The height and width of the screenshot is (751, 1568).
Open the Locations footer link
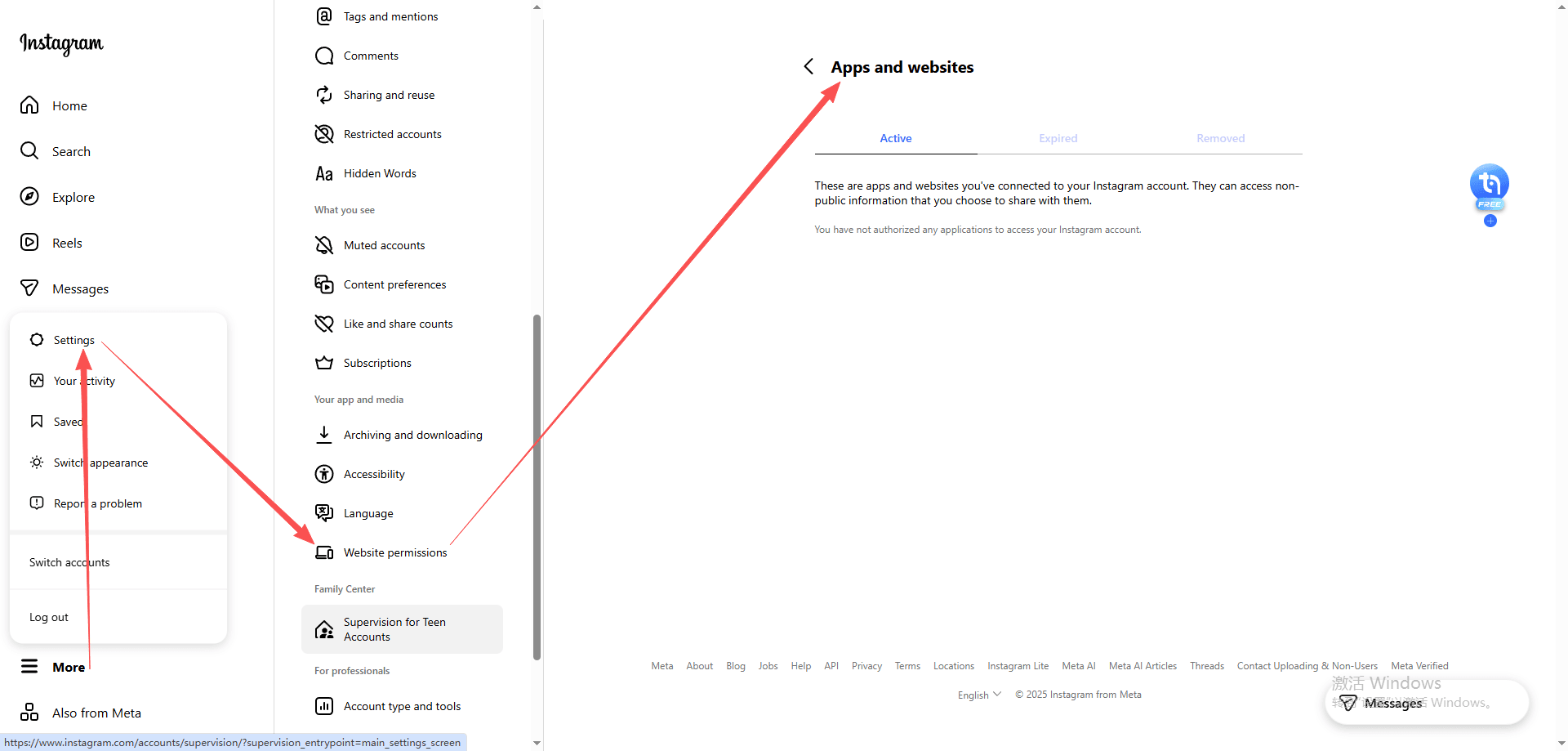(x=954, y=666)
